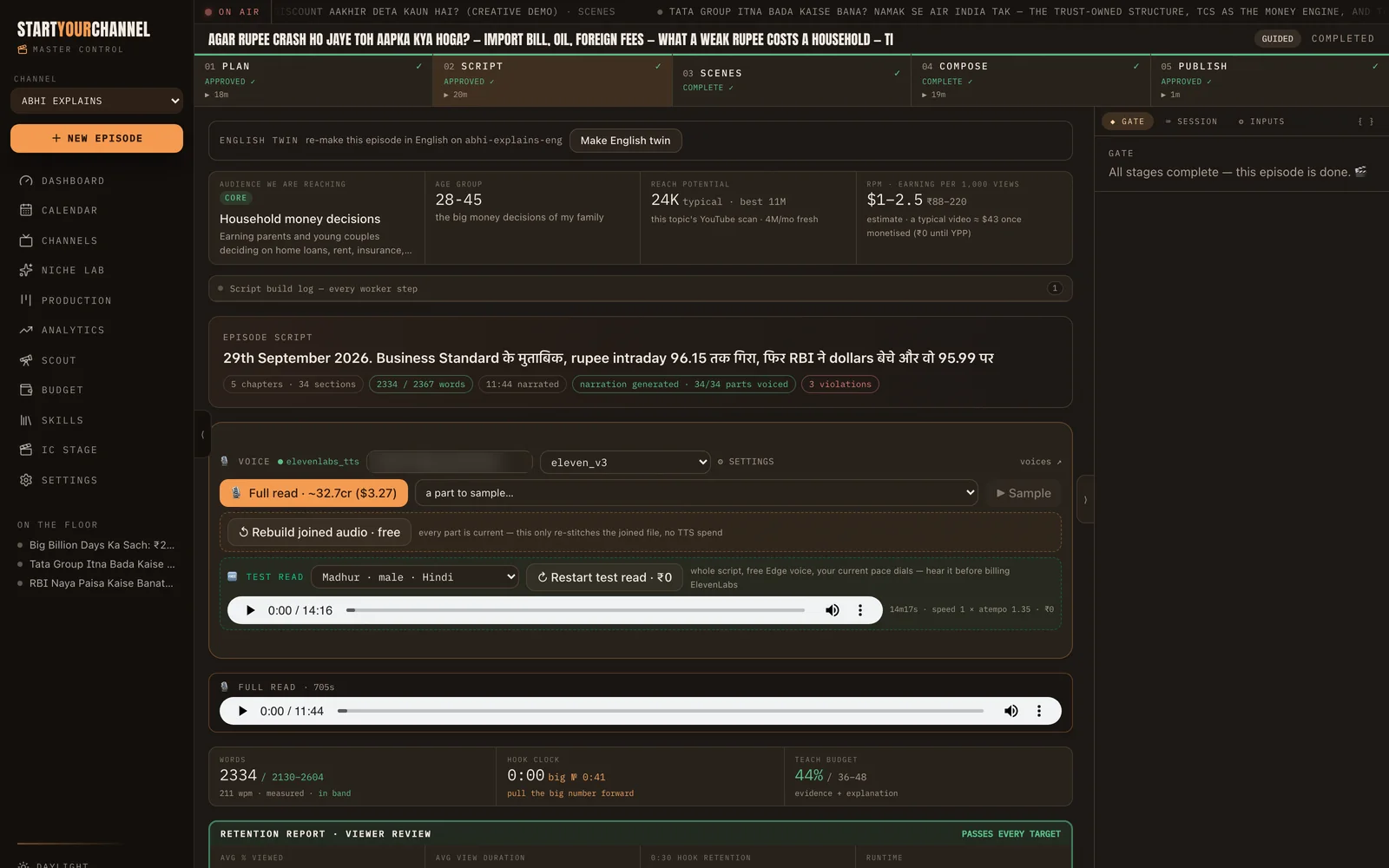Screen dimensions: 1389x868
Task: Open the Settings gear in the sidebar
Action: click(26, 480)
